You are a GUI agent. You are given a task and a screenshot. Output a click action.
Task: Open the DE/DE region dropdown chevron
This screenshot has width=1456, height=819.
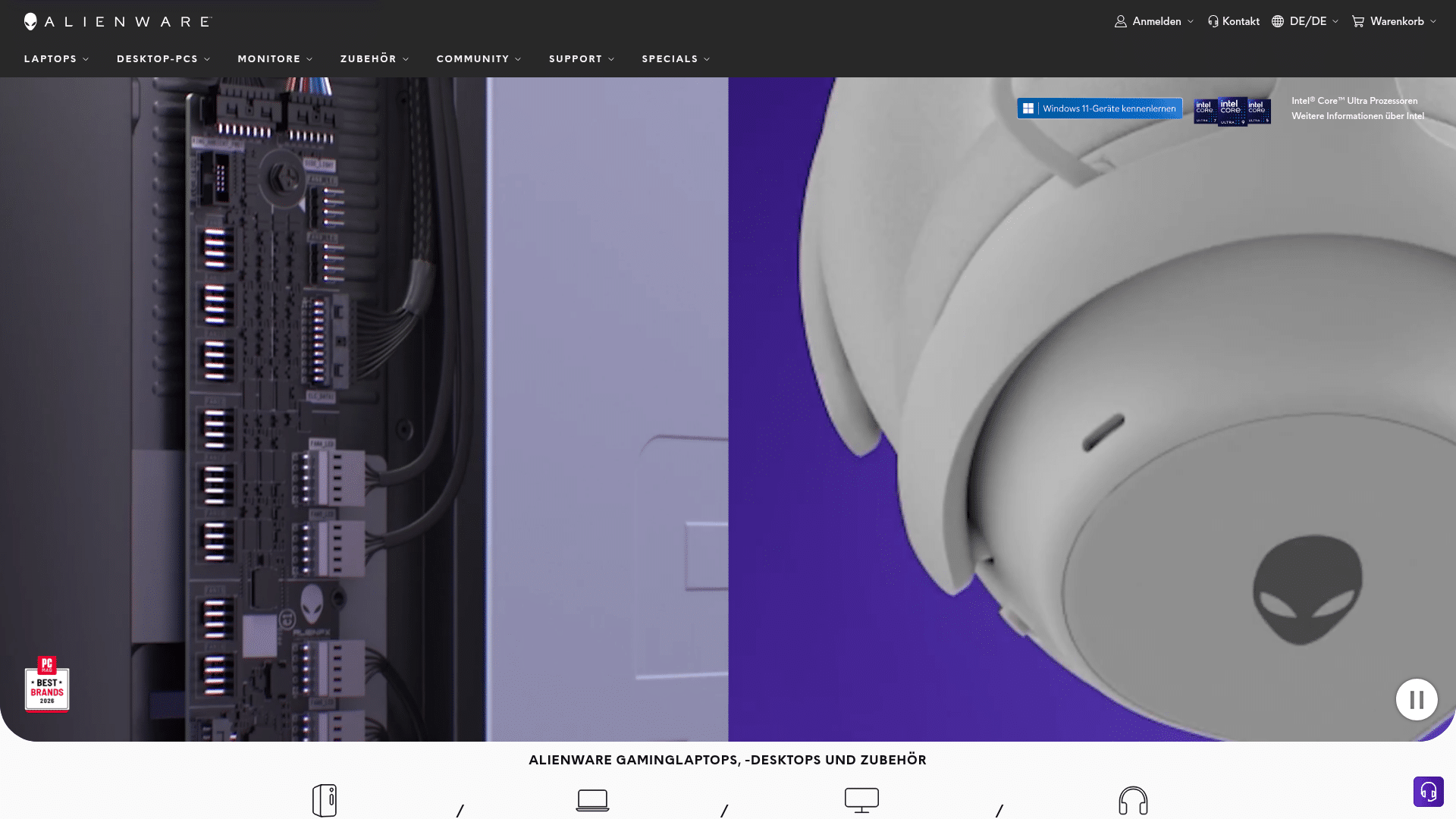click(1335, 21)
